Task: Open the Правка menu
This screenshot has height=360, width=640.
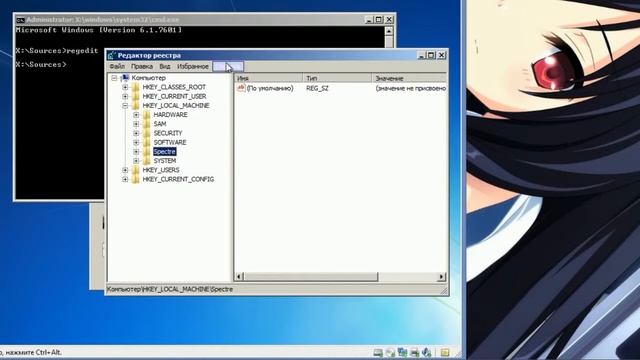Action: coord(142,66)
